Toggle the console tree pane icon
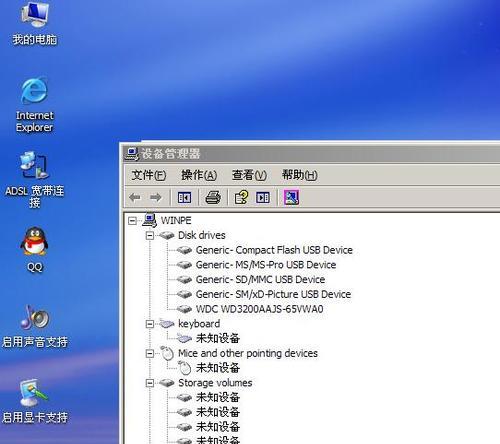 coord(184,198)
